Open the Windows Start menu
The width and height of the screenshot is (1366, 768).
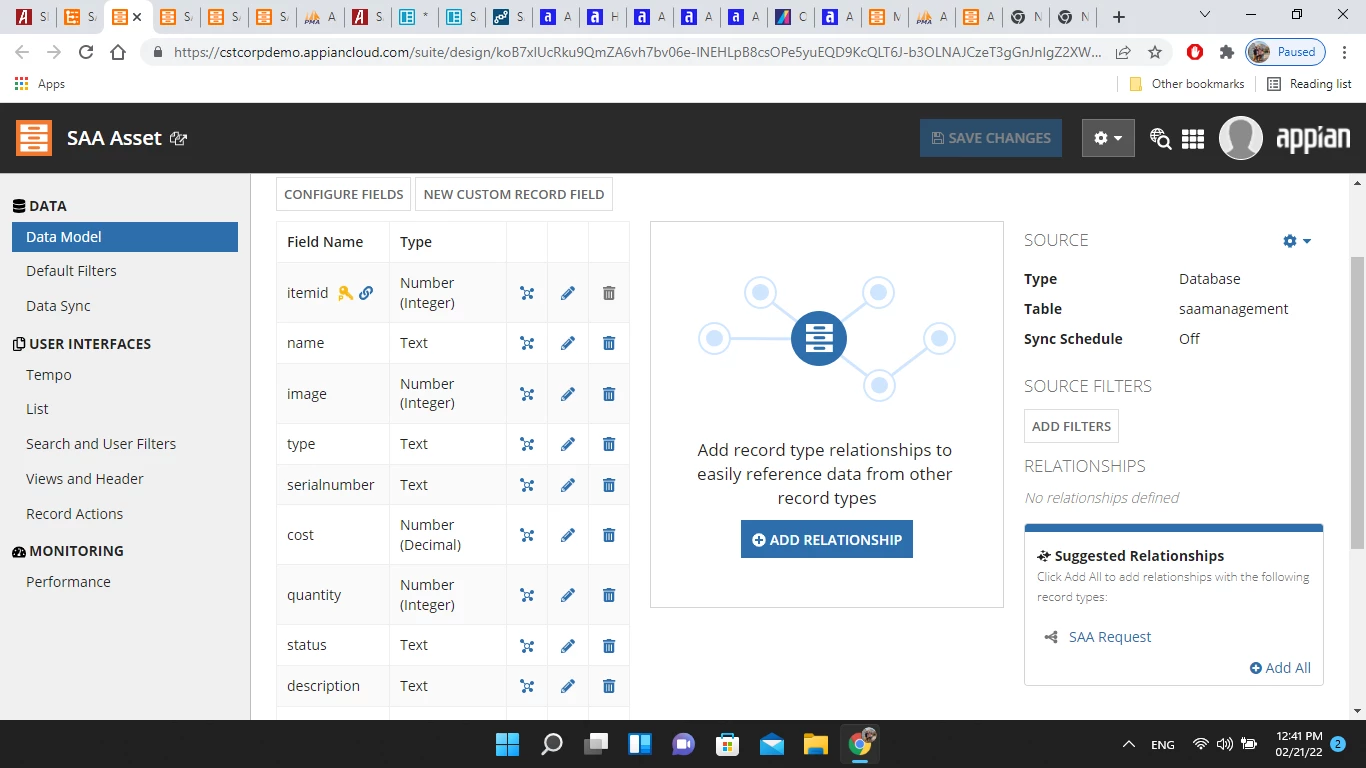pyautogui.click(x=508, y=744)
